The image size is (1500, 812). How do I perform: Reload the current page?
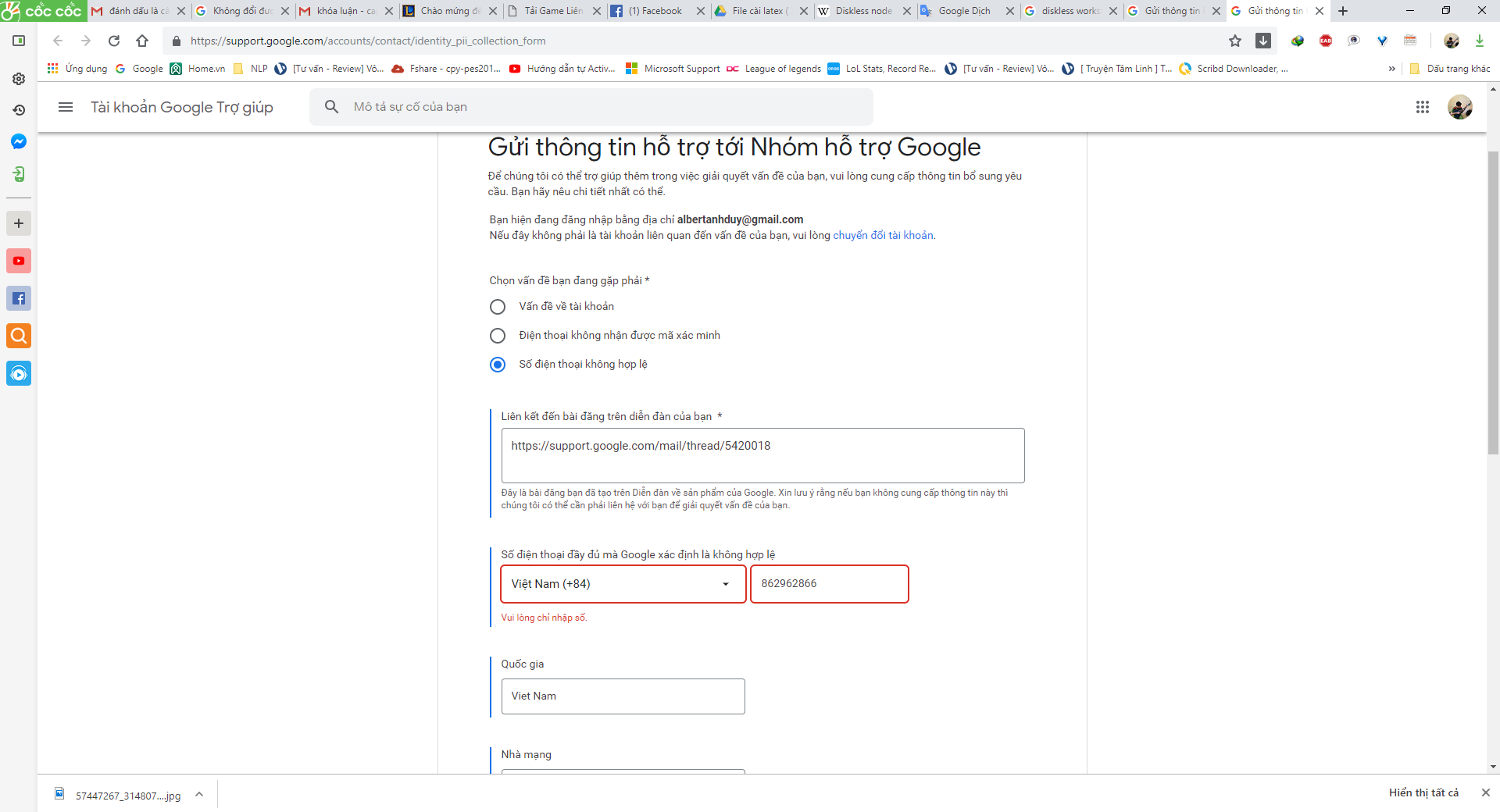point(114,41)
